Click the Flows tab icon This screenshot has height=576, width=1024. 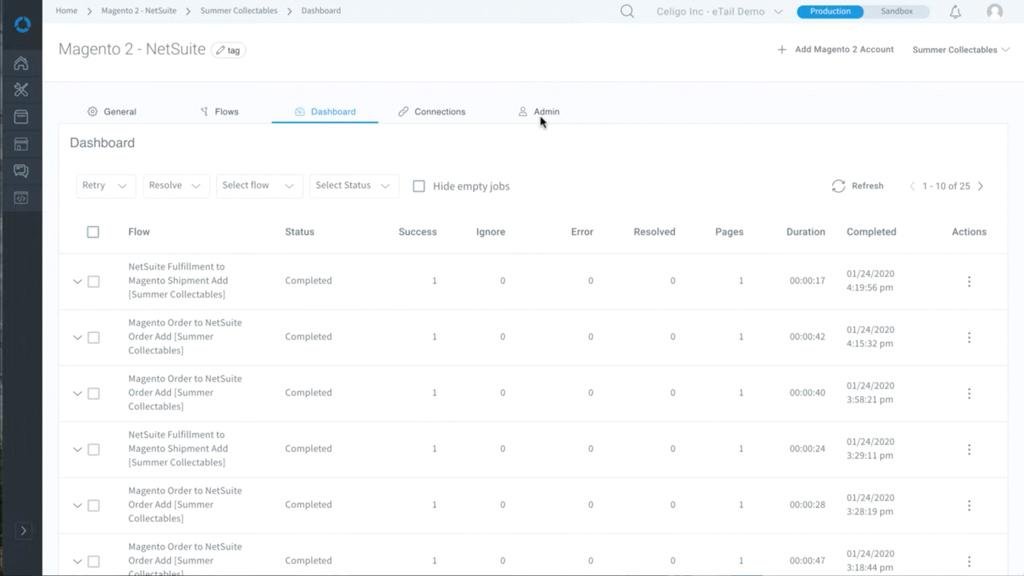(204, 112)
